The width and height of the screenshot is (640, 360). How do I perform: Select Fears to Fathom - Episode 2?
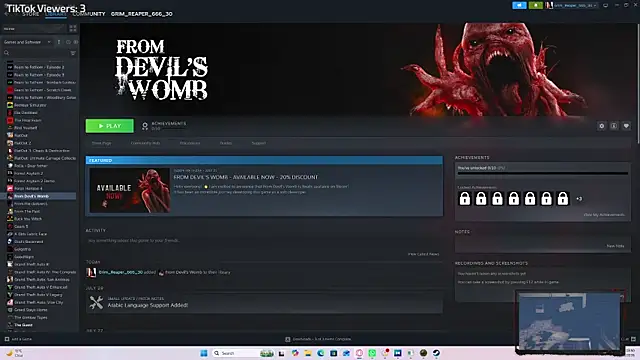[x=39, y=67]
